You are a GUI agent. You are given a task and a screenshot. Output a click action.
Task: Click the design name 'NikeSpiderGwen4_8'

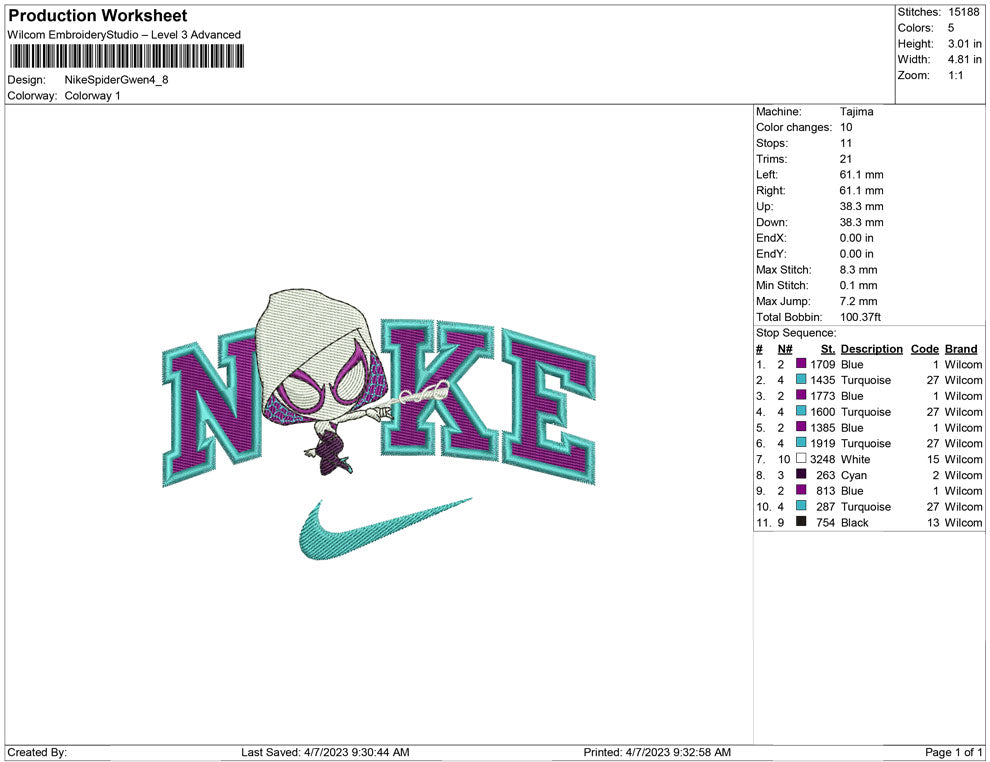click(x=116, y=80)
